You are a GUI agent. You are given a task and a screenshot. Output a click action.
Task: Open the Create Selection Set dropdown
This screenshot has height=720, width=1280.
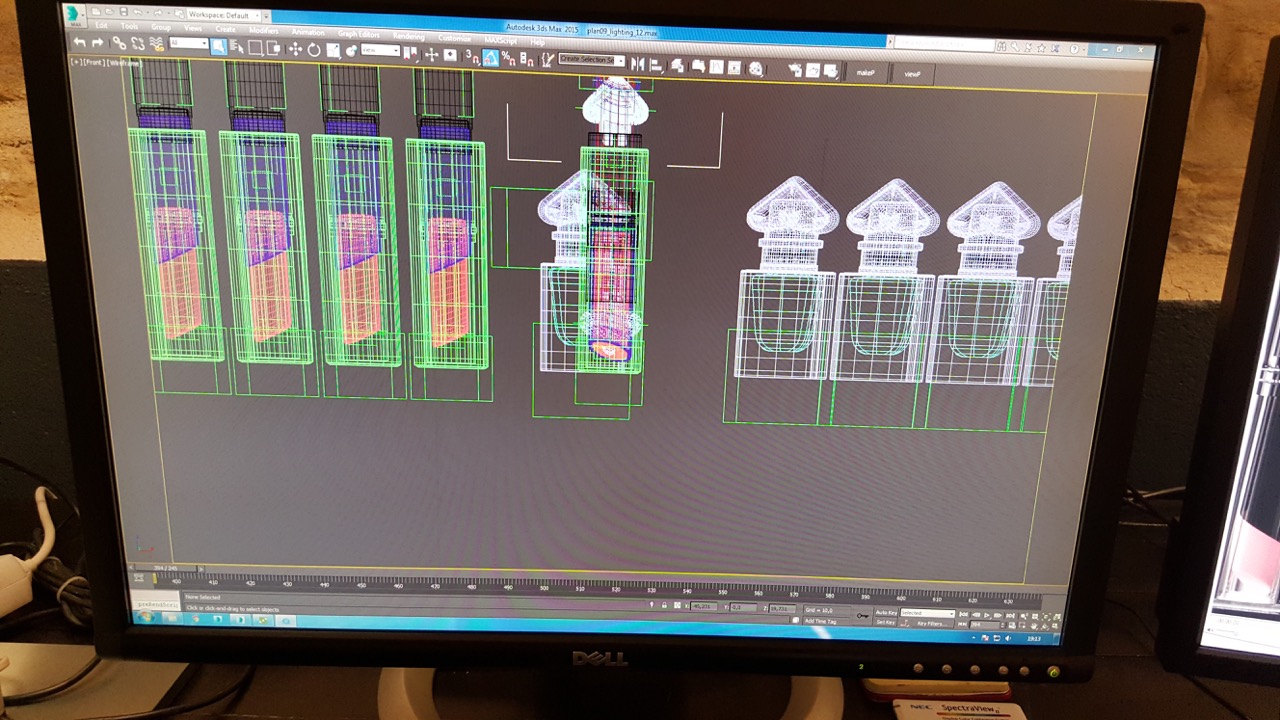coord(592,60)
